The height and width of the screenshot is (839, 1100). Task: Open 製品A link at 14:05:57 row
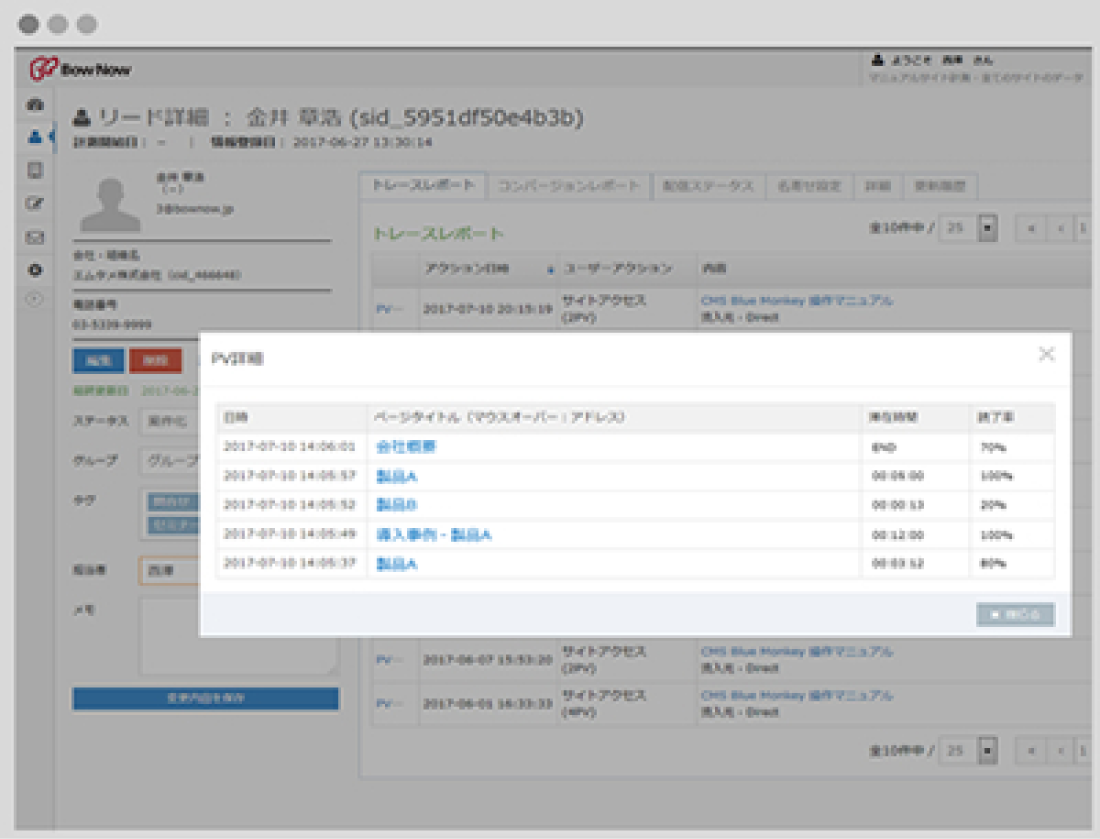click(x=396, y=476)
